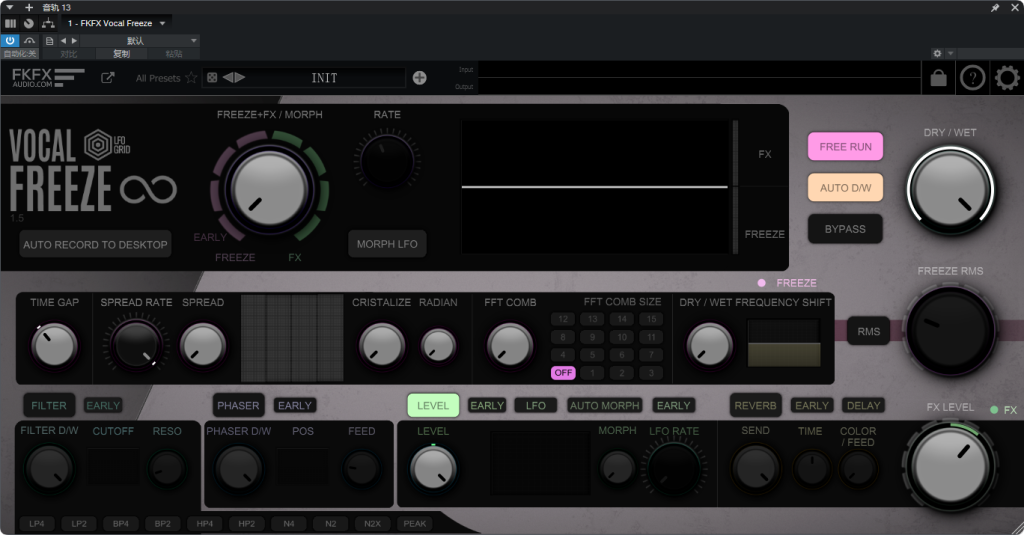This screenshot has height=535, width=1024.
Task: Click the INIT preset name field
Action: [325, 78]
